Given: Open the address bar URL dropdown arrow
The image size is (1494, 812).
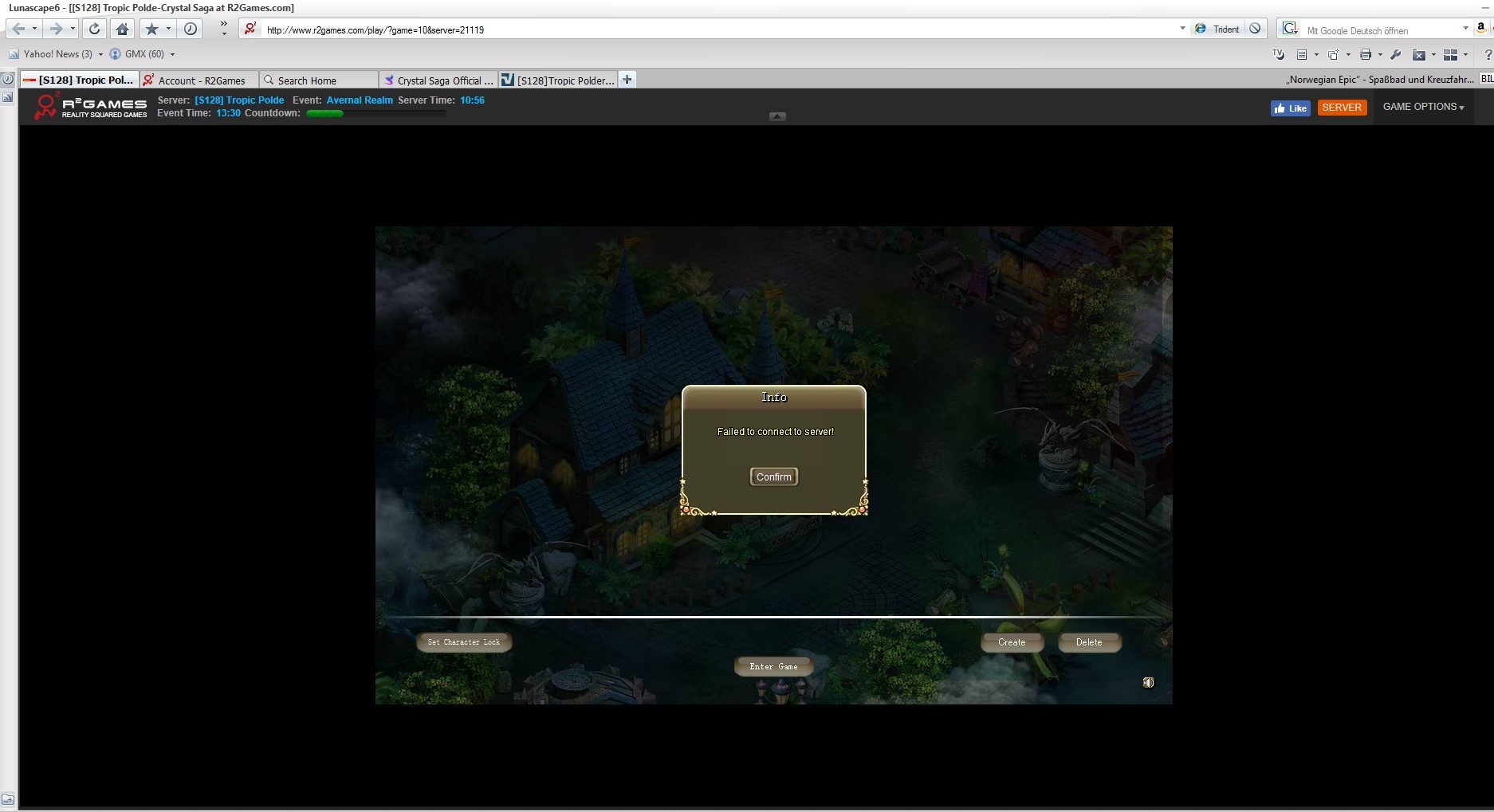Looking at the screenshot, I should pos(1182,29).
